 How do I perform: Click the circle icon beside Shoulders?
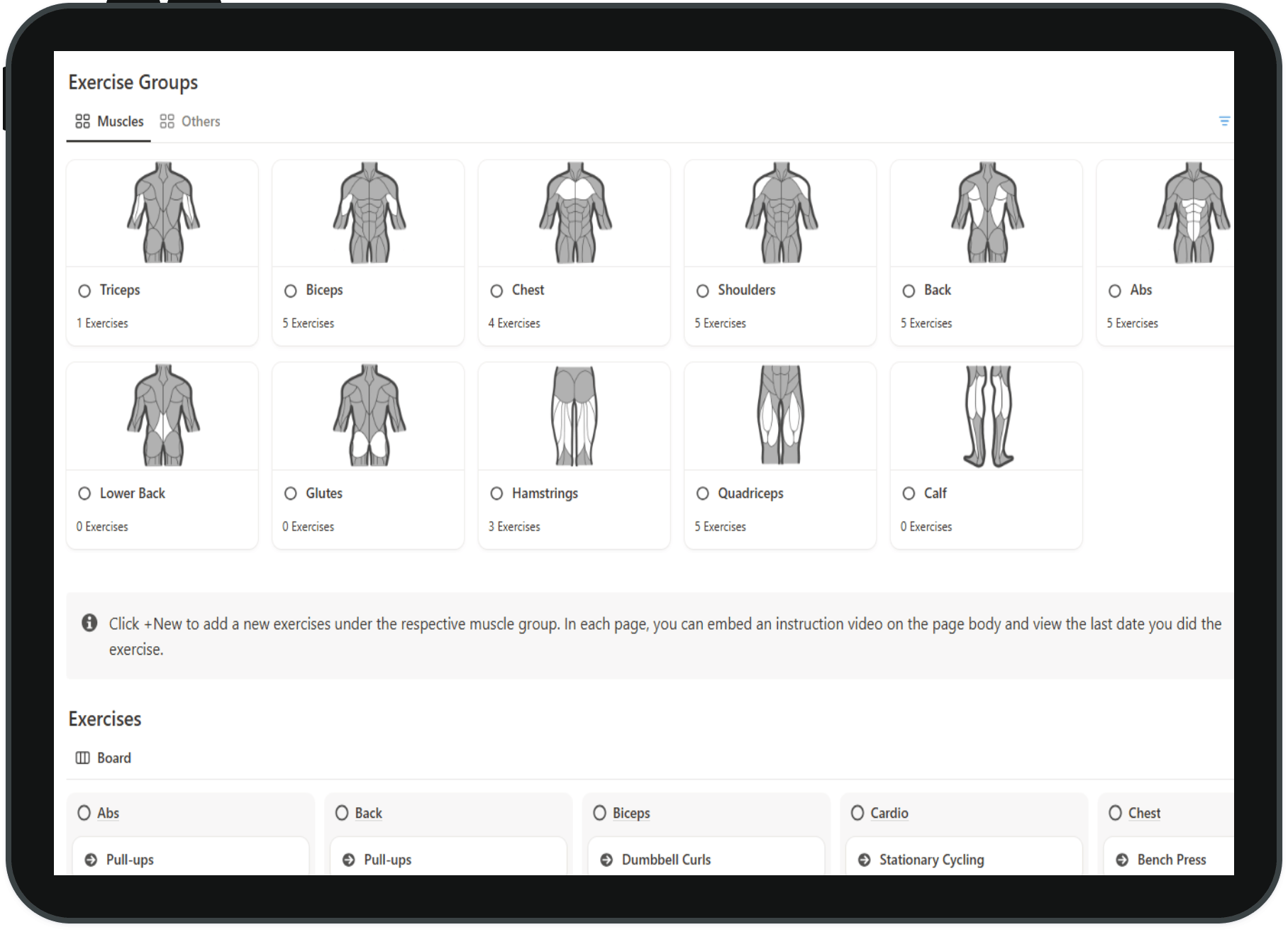tap(703, 291)
